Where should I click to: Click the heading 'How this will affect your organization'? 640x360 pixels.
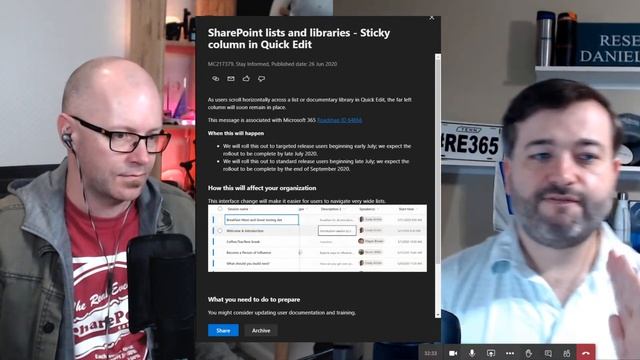pyautogui.click(x=262, y=188)
